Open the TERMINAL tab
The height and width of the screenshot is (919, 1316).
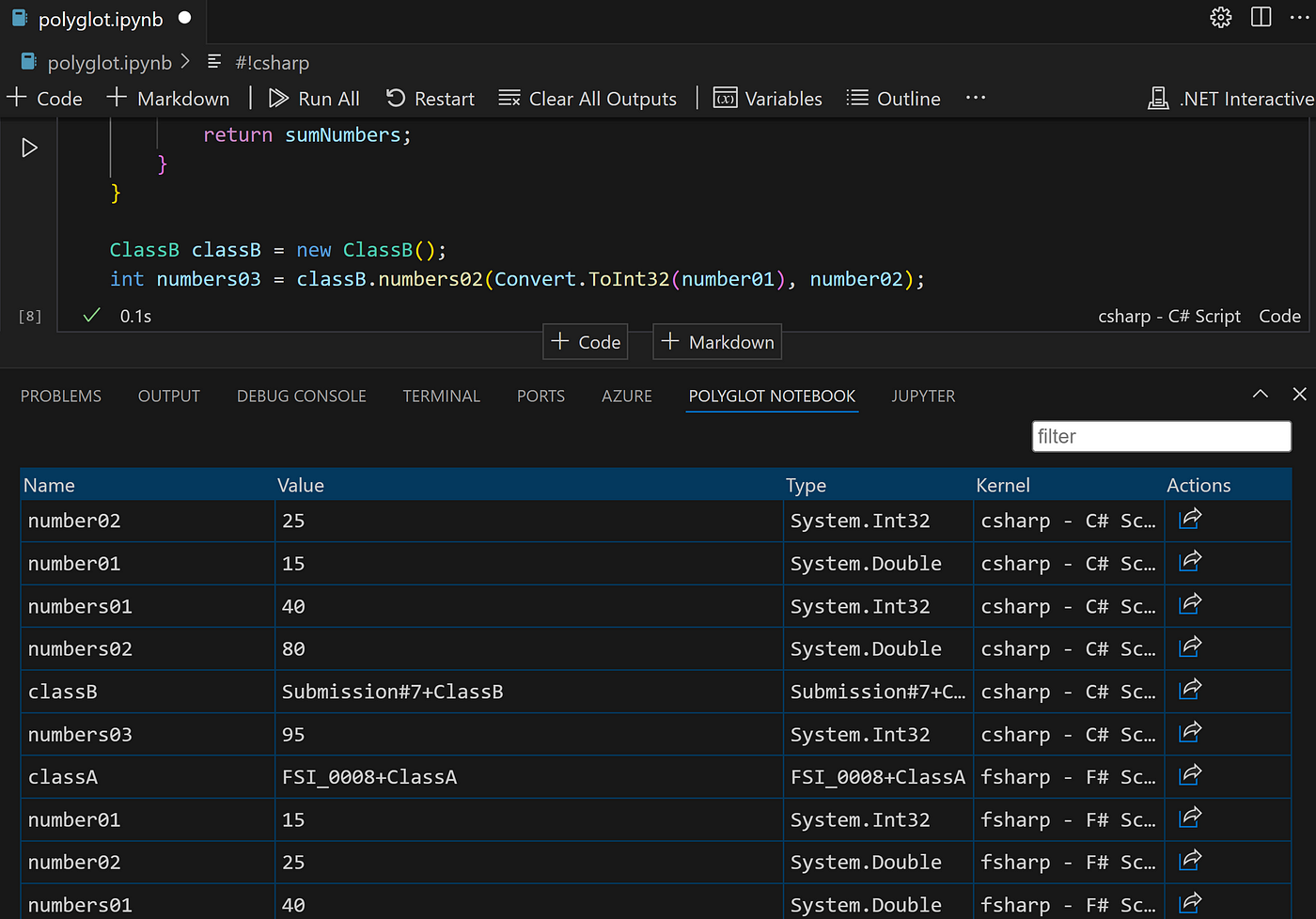pyautogui.click(x=442, y=397)
